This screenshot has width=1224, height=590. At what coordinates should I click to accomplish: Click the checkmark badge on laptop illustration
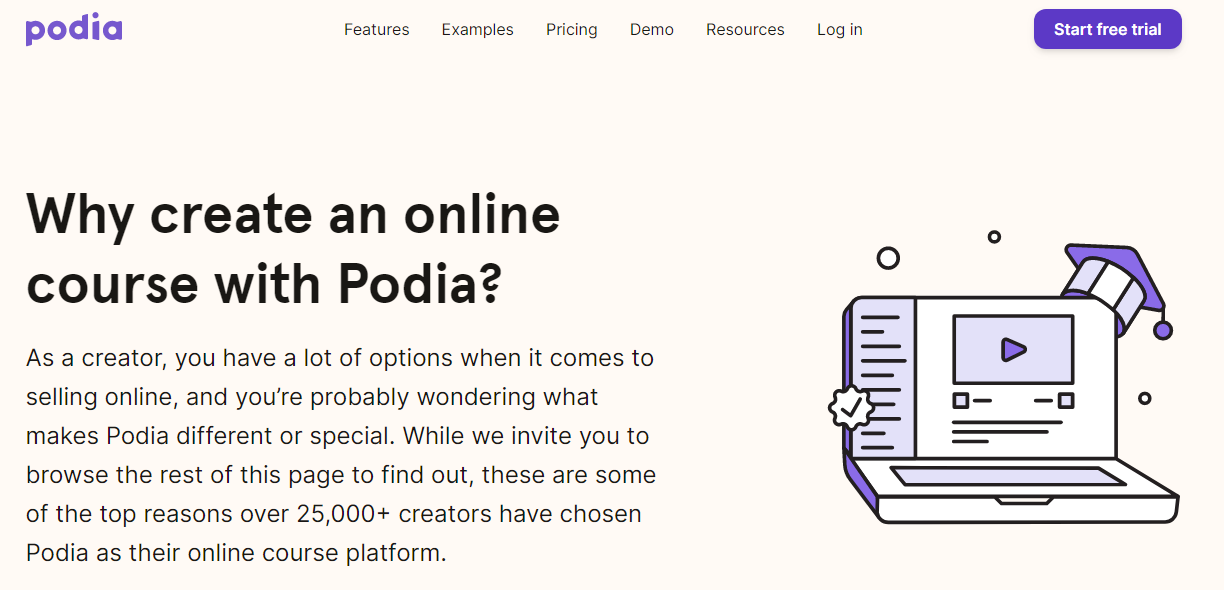851,407
